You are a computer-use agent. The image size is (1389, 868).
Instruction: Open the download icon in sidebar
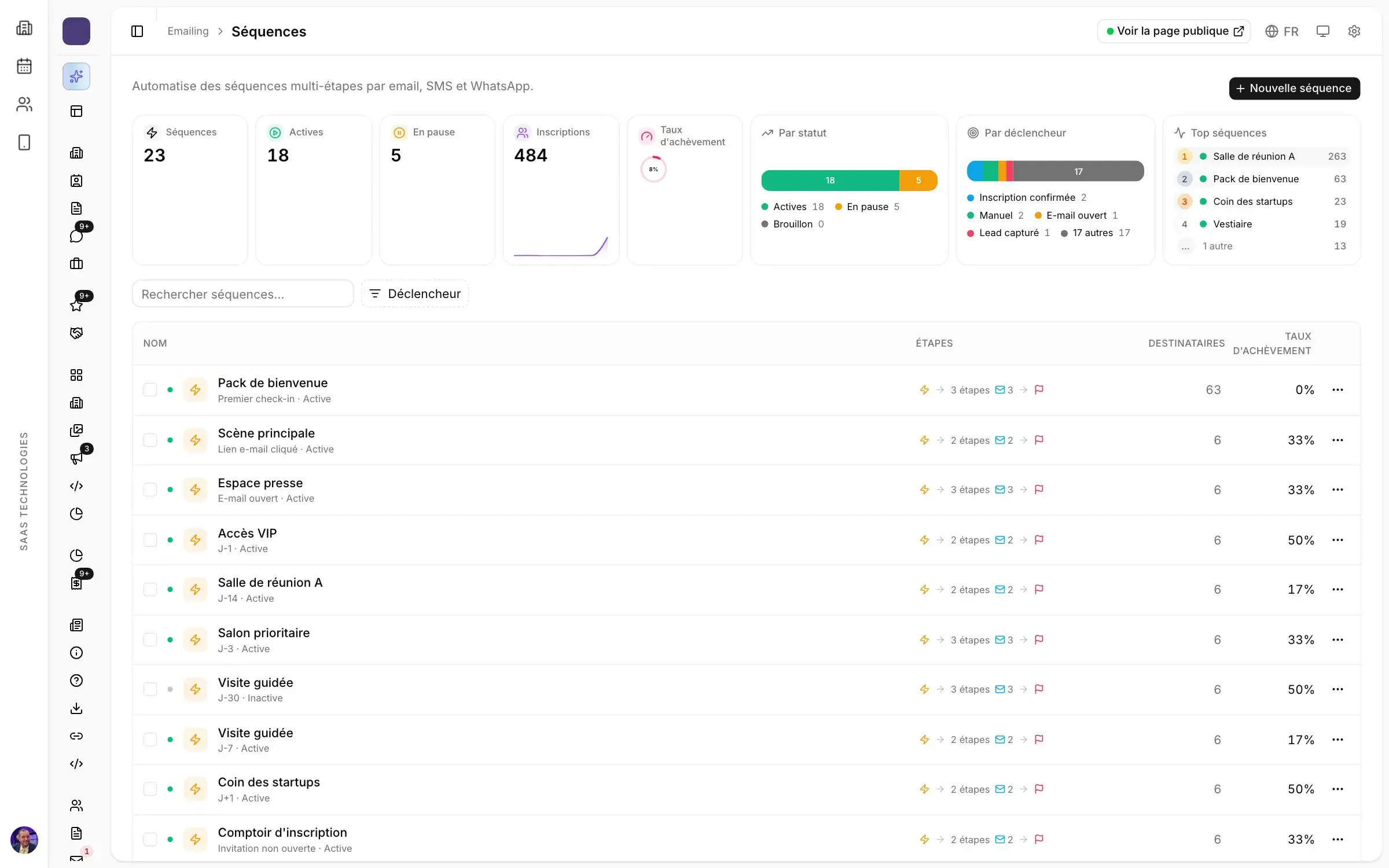pyautogui.click(x=76, y=708)
